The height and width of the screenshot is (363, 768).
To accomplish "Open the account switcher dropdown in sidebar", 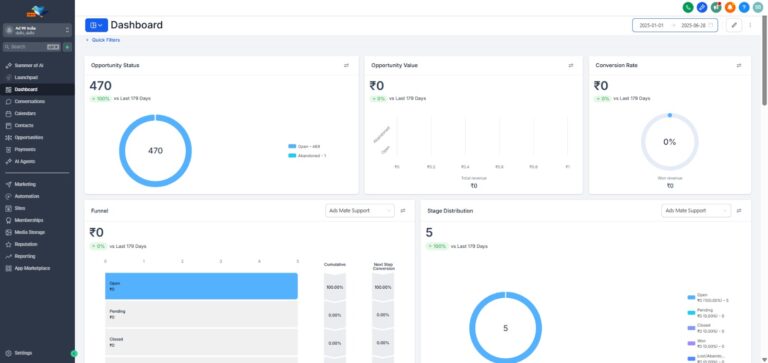I will tap(37, 30).
